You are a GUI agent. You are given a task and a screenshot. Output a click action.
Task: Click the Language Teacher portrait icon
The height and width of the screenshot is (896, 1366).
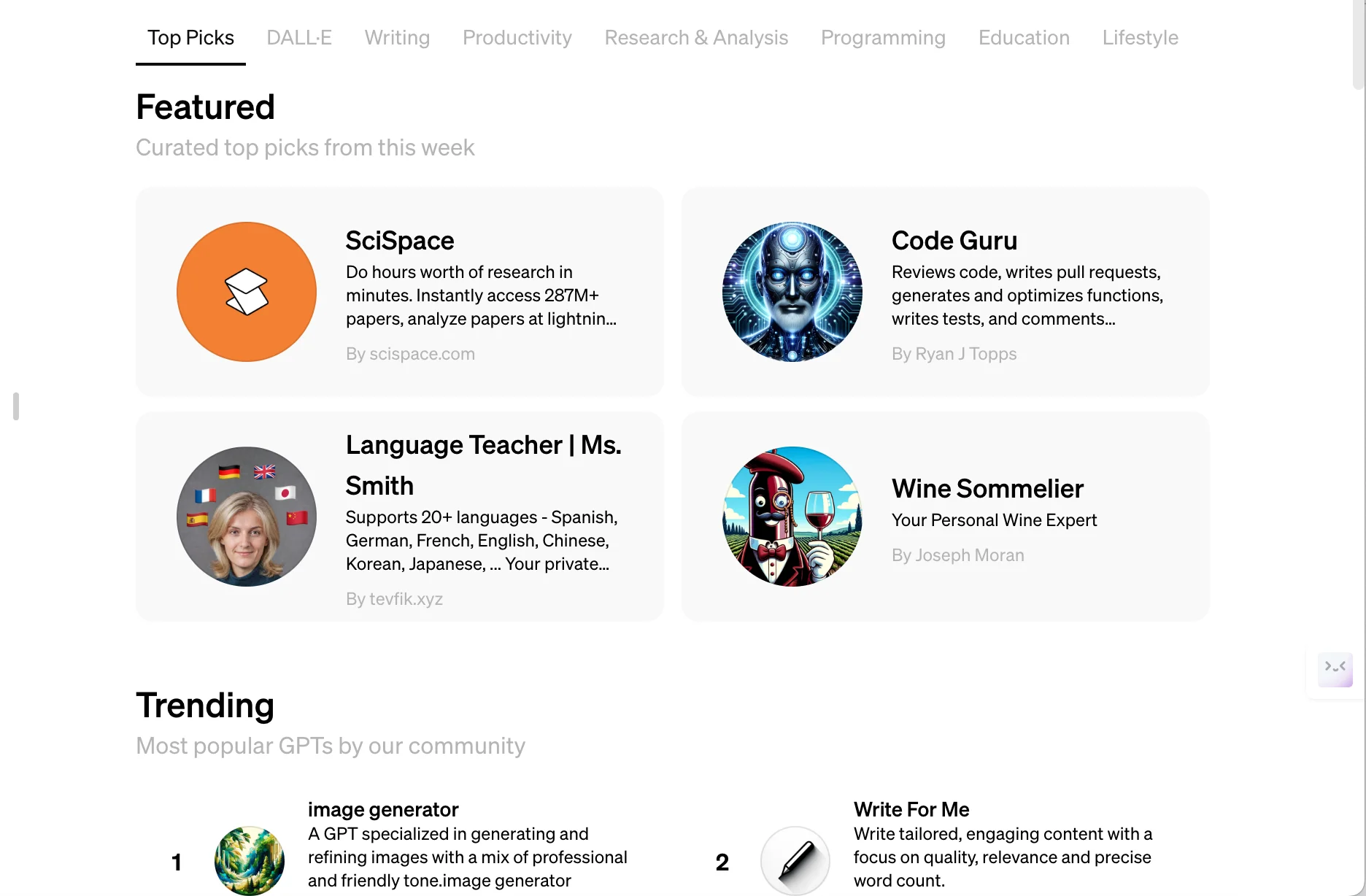(247, 517)
